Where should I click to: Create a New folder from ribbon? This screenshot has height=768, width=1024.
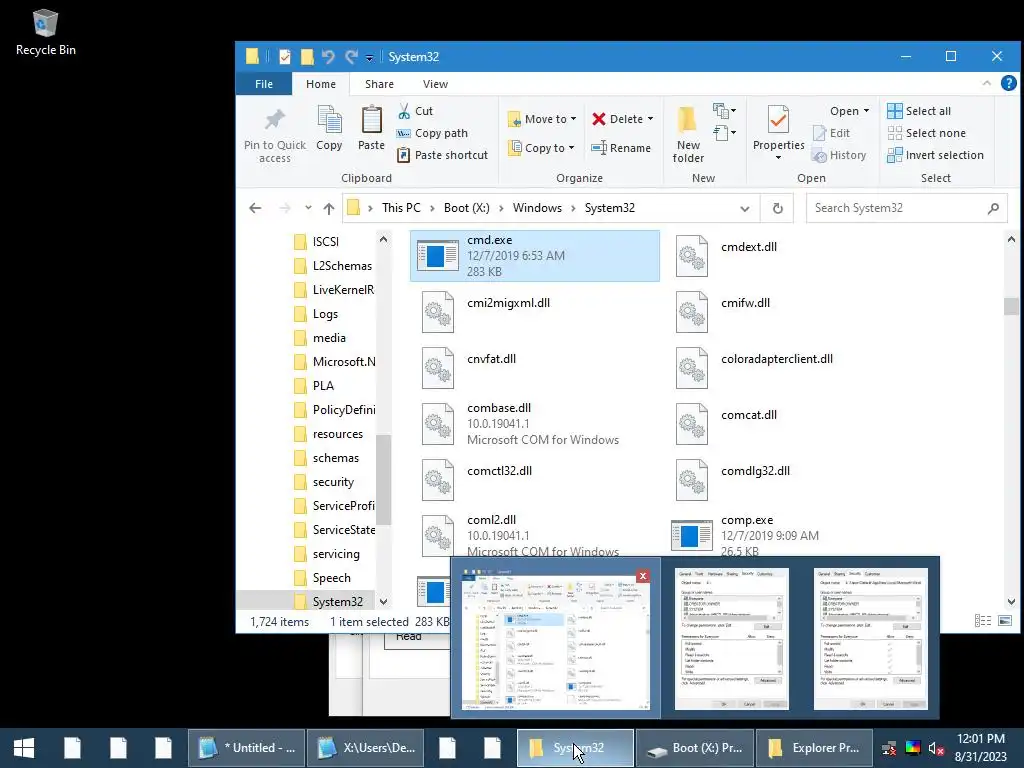(x=688, y=135)
